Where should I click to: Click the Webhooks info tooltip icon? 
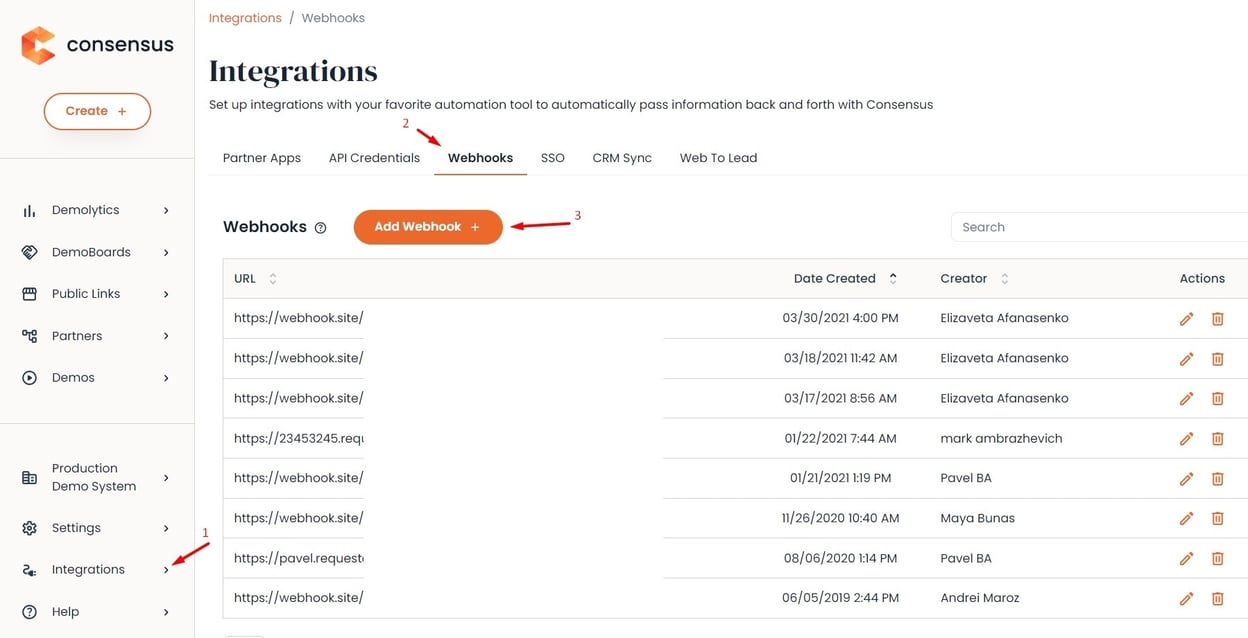319,228
